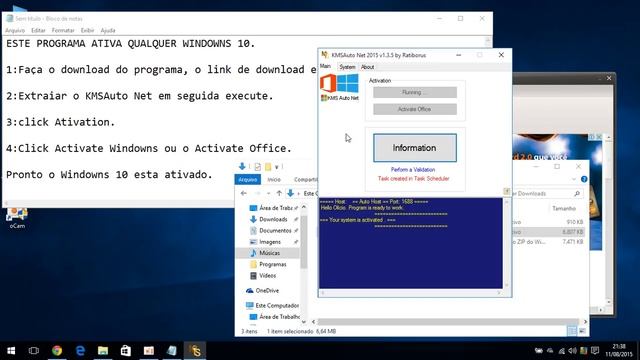Open the Editar menu in Notepad
Image resolution: width=640 pixels, height=360 pixels.
[38, 30]
